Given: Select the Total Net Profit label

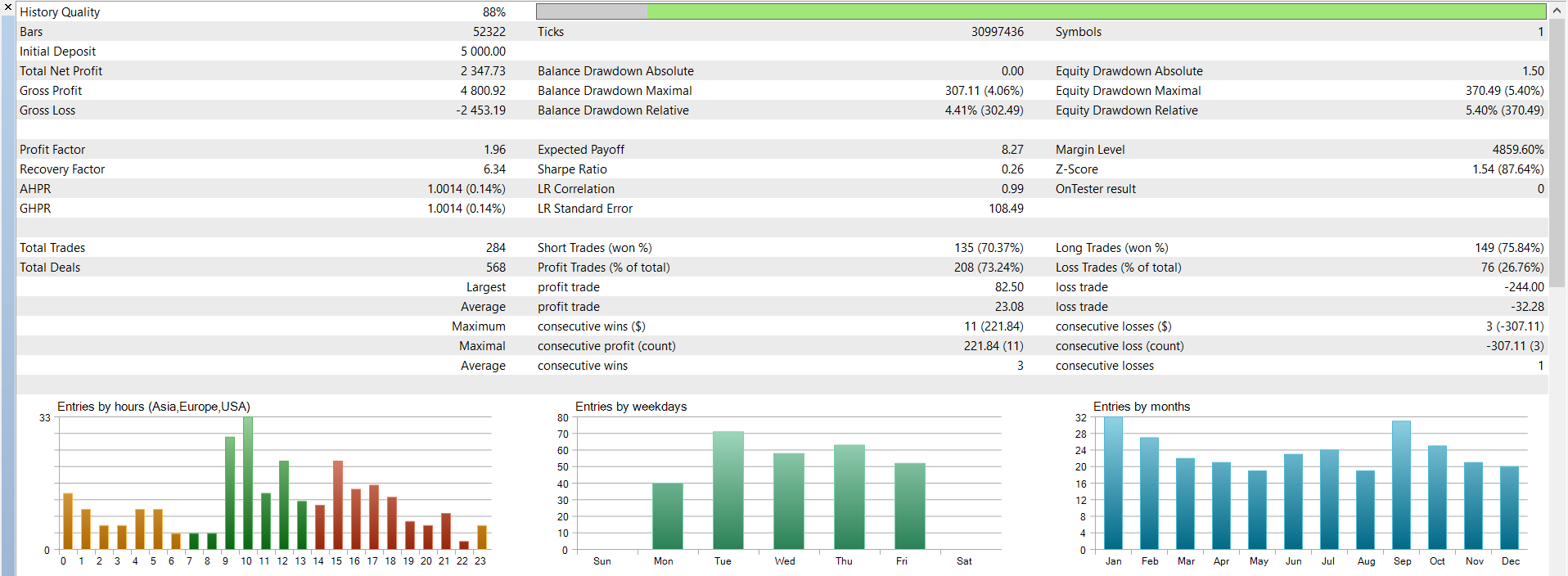Looking at the screenshot, I should (61, 71).
